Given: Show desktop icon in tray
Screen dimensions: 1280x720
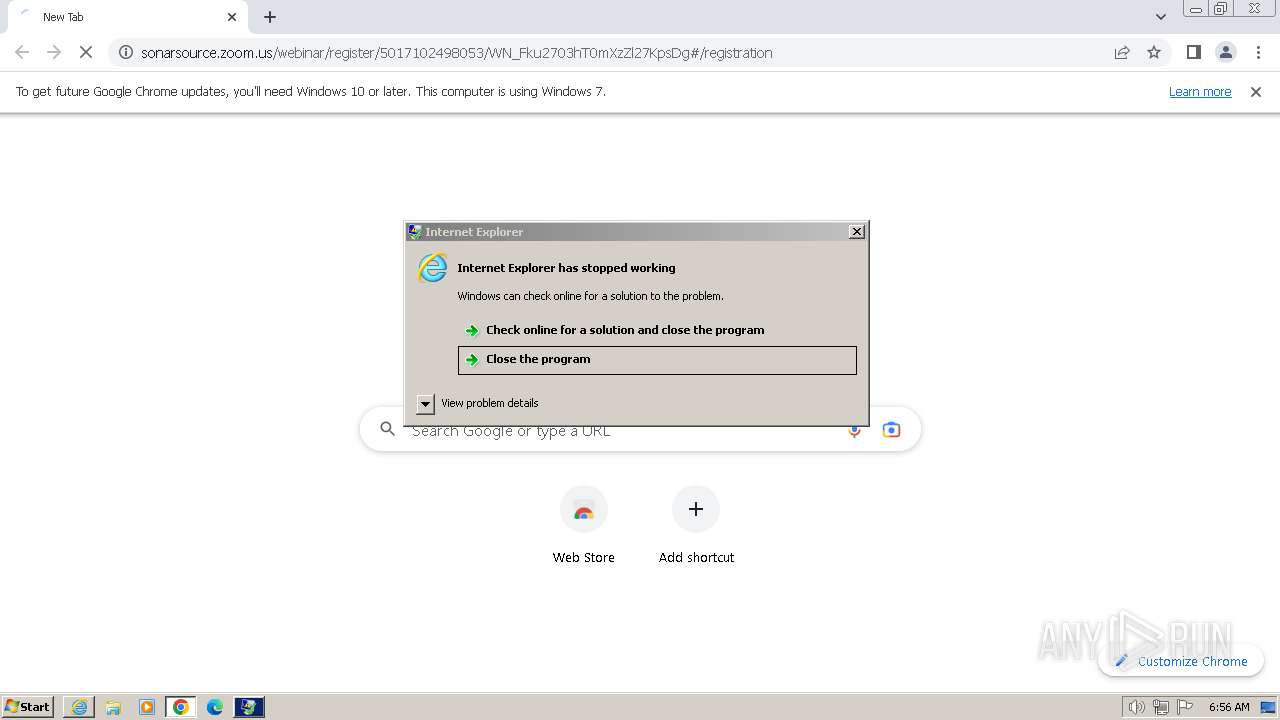Looking at the screenshot, I should pos(1269,707).
